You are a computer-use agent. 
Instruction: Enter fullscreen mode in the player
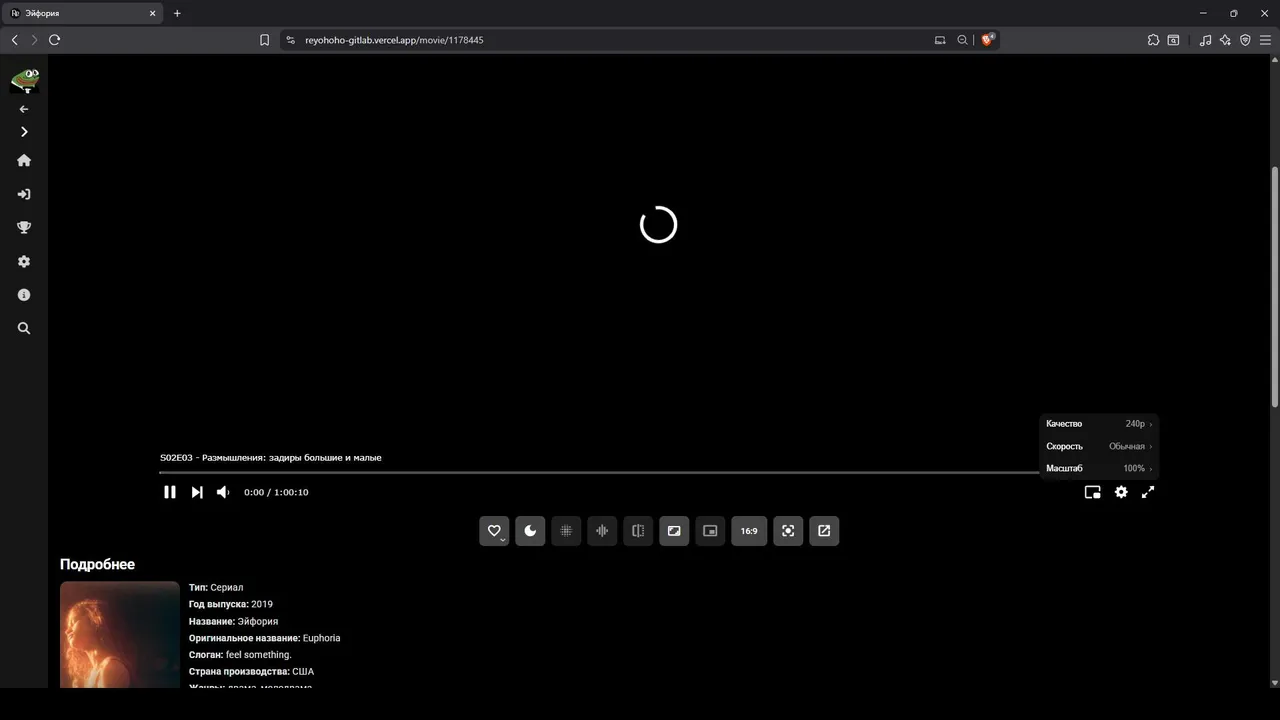pyautogui.click(x=1148, y=492)
